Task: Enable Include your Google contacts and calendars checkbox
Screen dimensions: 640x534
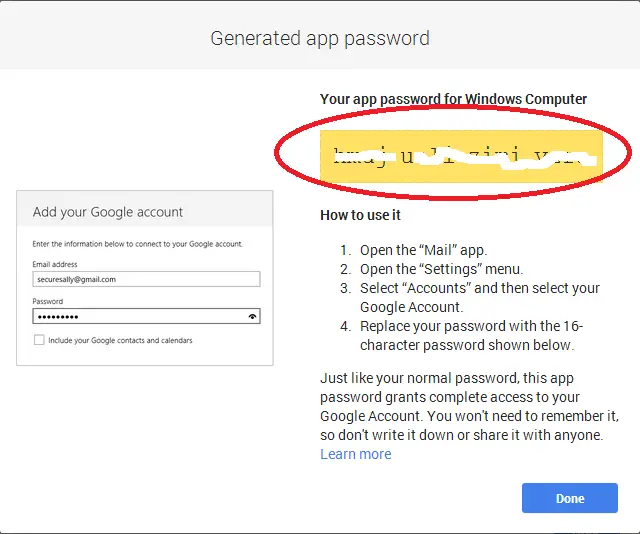Action: (39, 340)
